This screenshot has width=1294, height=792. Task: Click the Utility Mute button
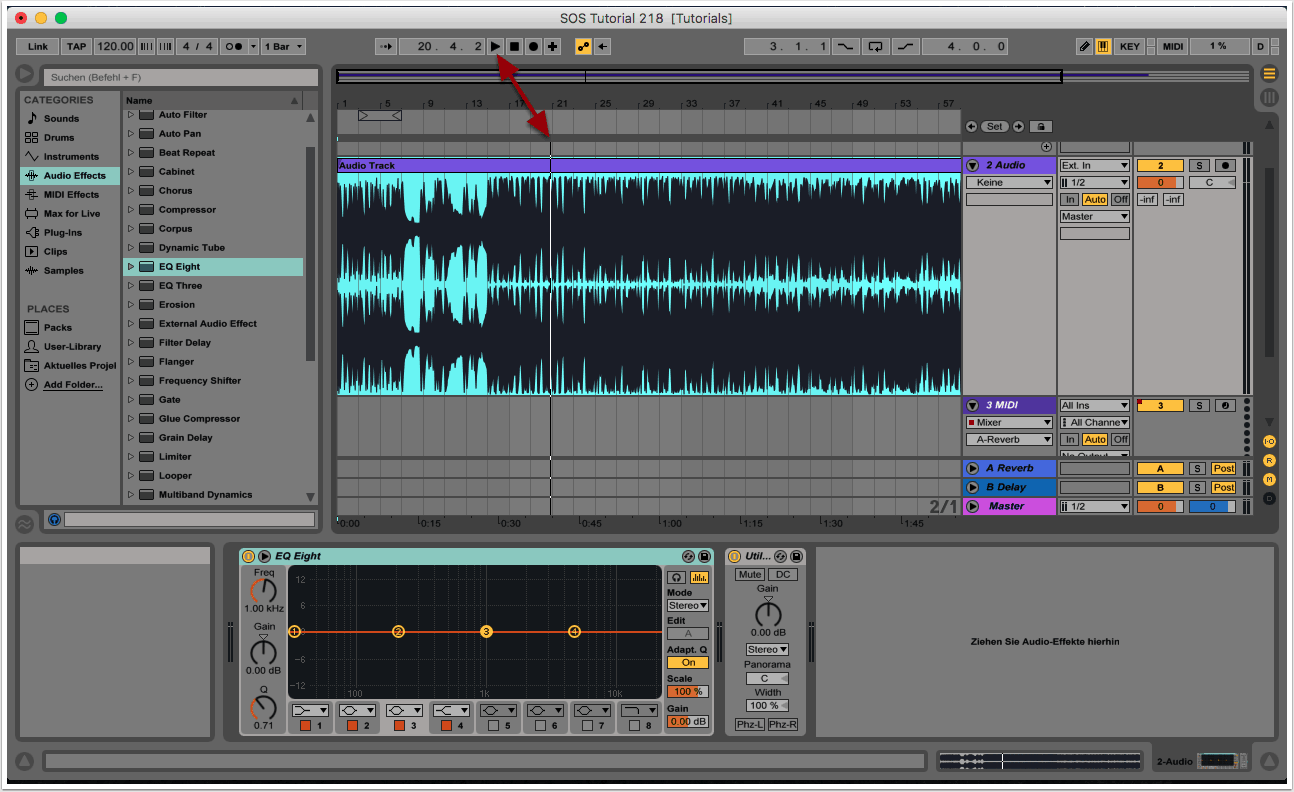749,575
